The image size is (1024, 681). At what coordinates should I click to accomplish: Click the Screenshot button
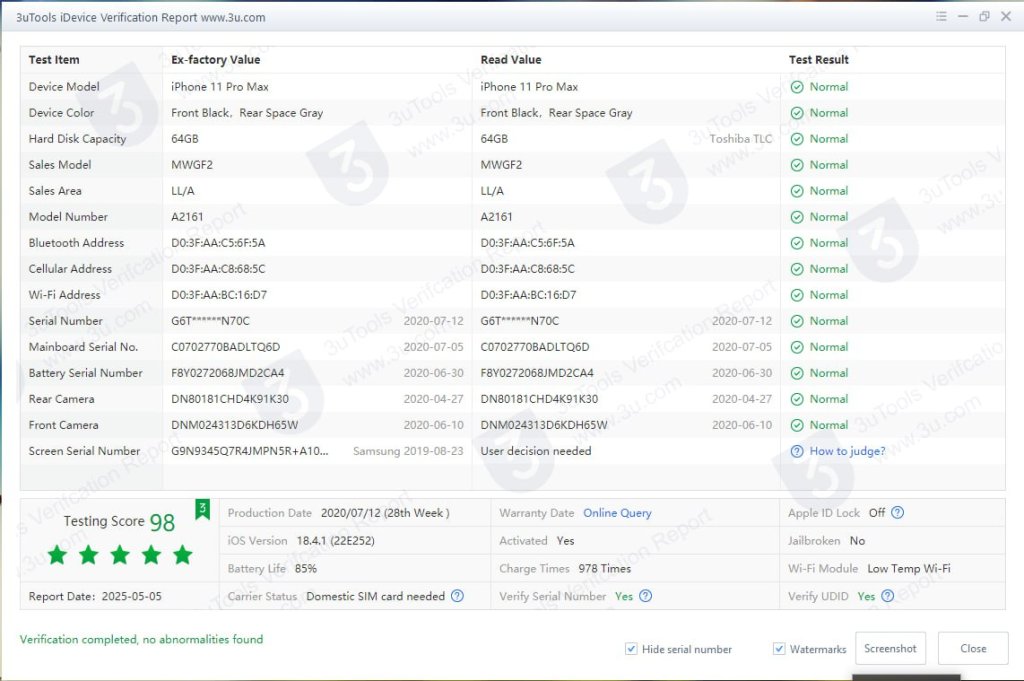(x=890, y=648)
